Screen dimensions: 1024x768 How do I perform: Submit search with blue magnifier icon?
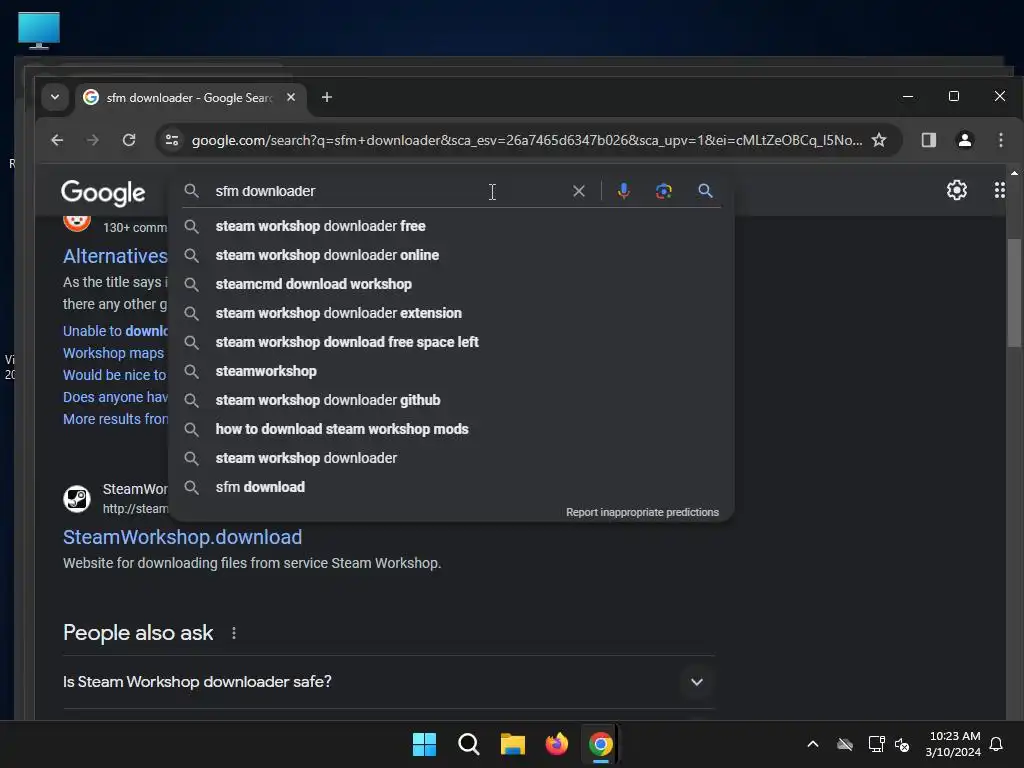pyautogui.click(x=705, y=191)
